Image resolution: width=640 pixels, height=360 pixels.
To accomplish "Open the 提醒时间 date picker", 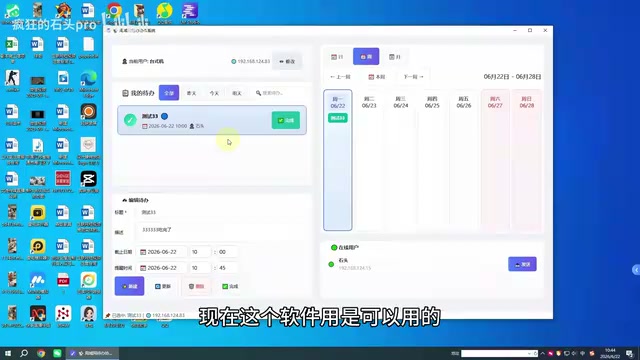I will [162, 268].
